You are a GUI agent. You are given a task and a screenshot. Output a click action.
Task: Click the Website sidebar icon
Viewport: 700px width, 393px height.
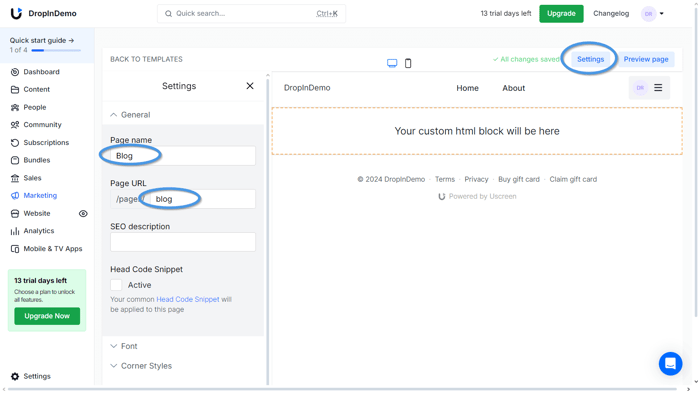(15, 213)
